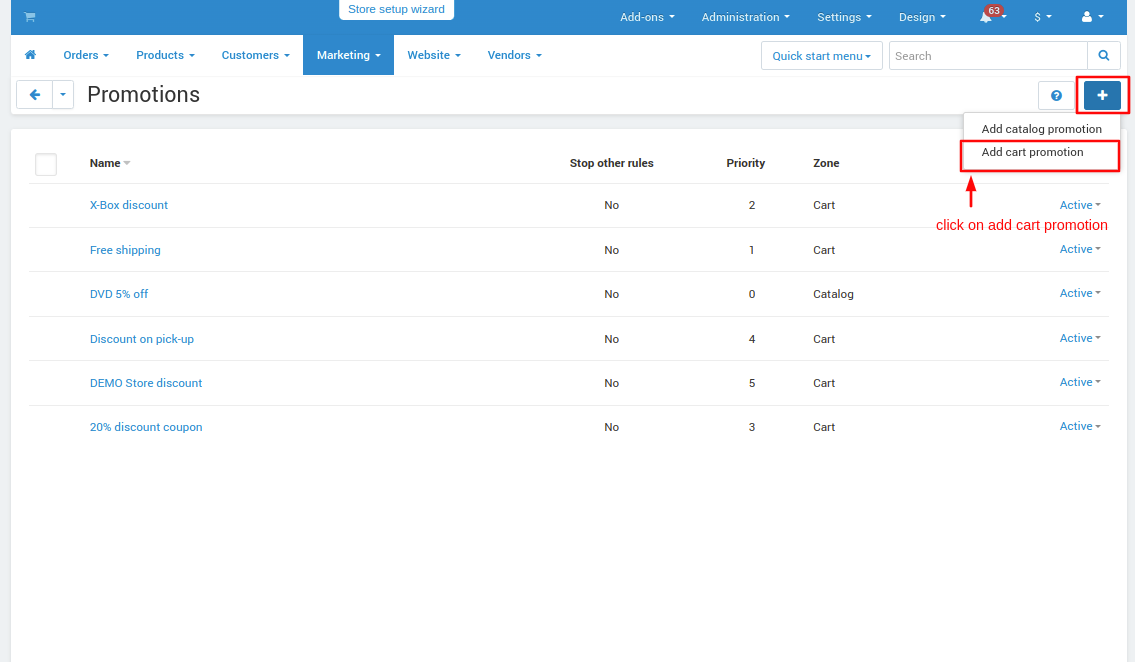Focus the Search input field
Screen dimensions: 1135x662
click(987, 56)
